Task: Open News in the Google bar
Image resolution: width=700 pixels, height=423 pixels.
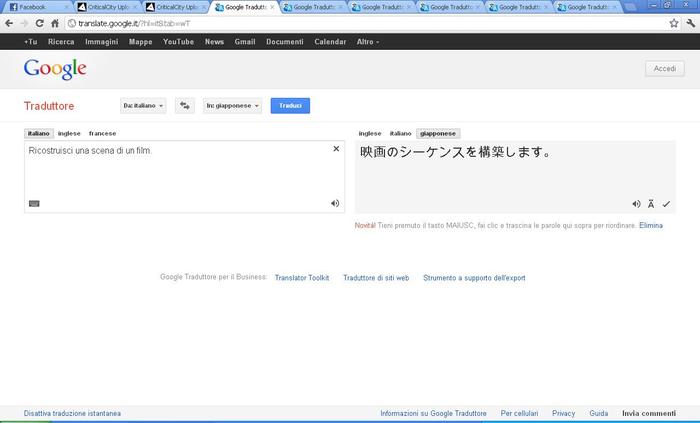Action: click(x=214, y=41)
